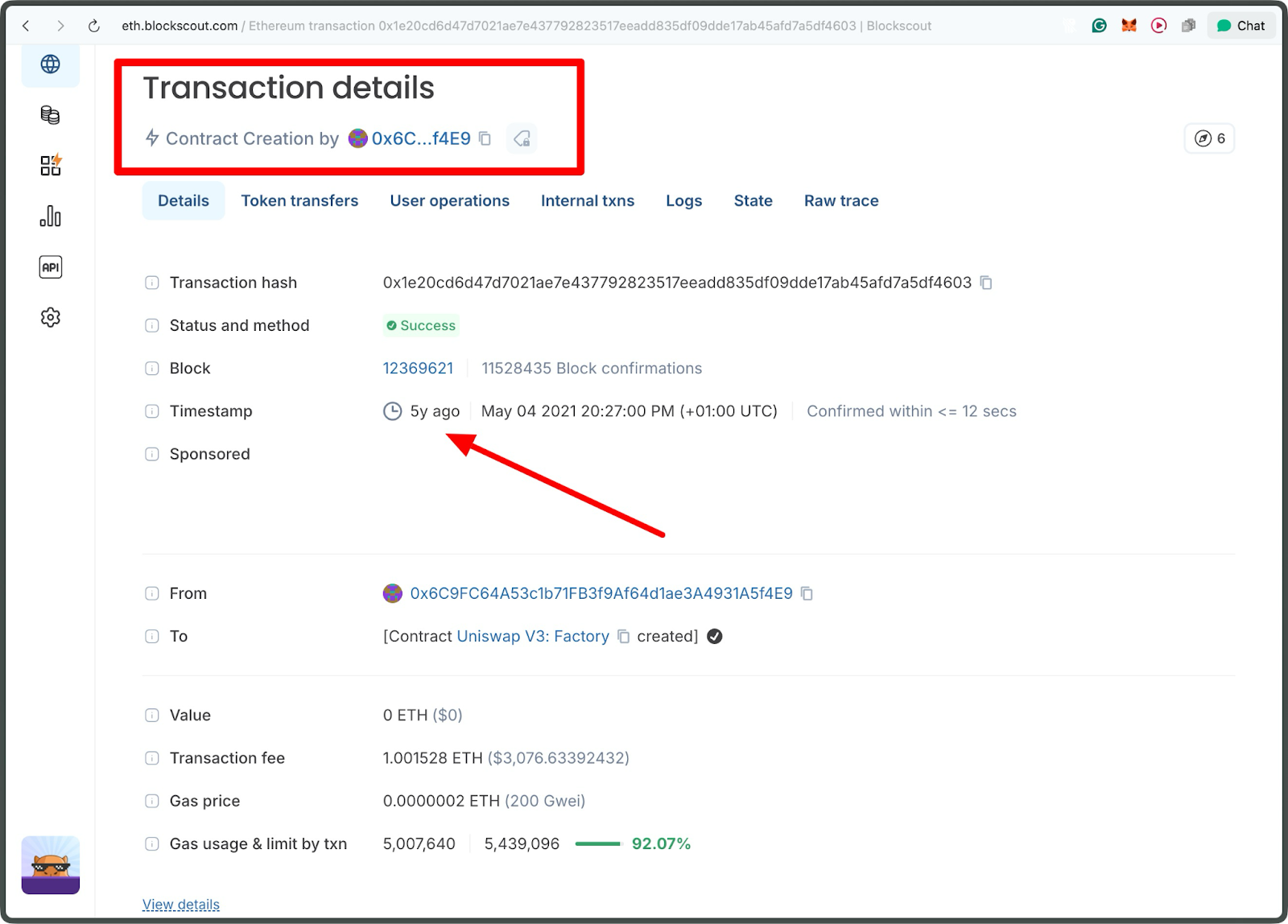Image resolution: width=1288 pixels, height=924 pixels.
Task: Open the MetaMask browser extension
Action: [1129, 25]
